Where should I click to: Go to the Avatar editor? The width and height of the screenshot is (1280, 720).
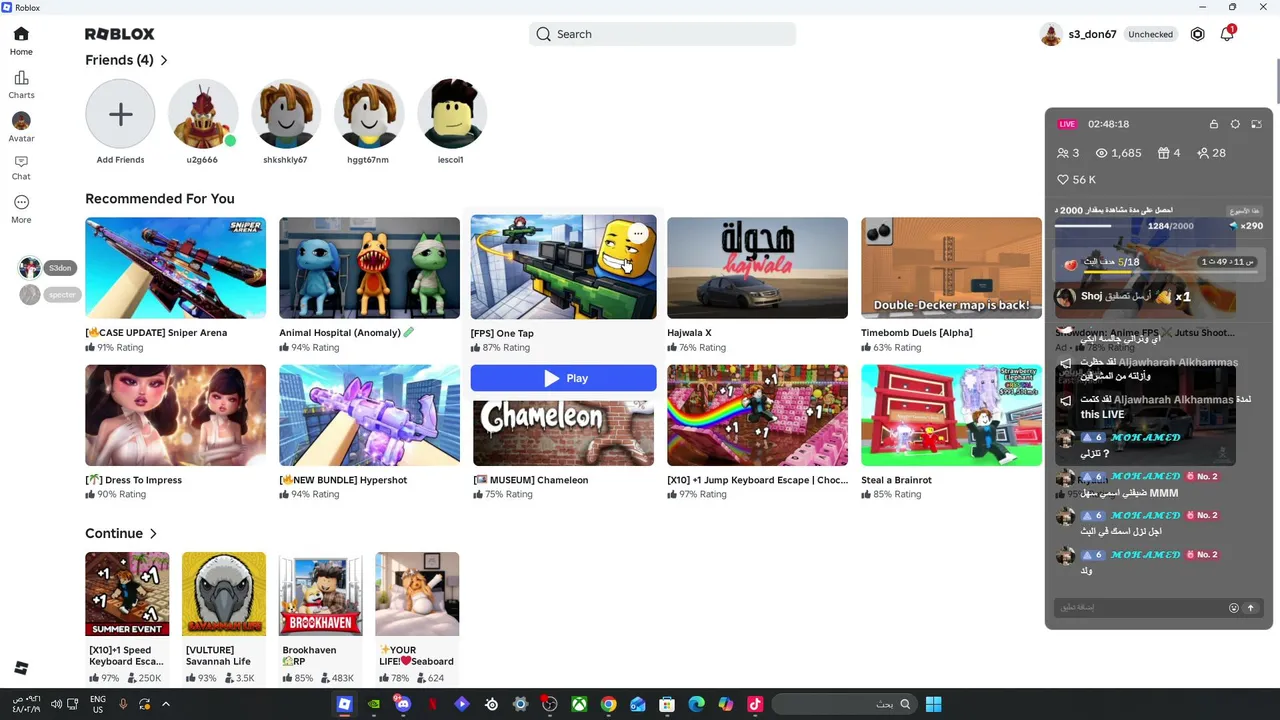(21, 127)
